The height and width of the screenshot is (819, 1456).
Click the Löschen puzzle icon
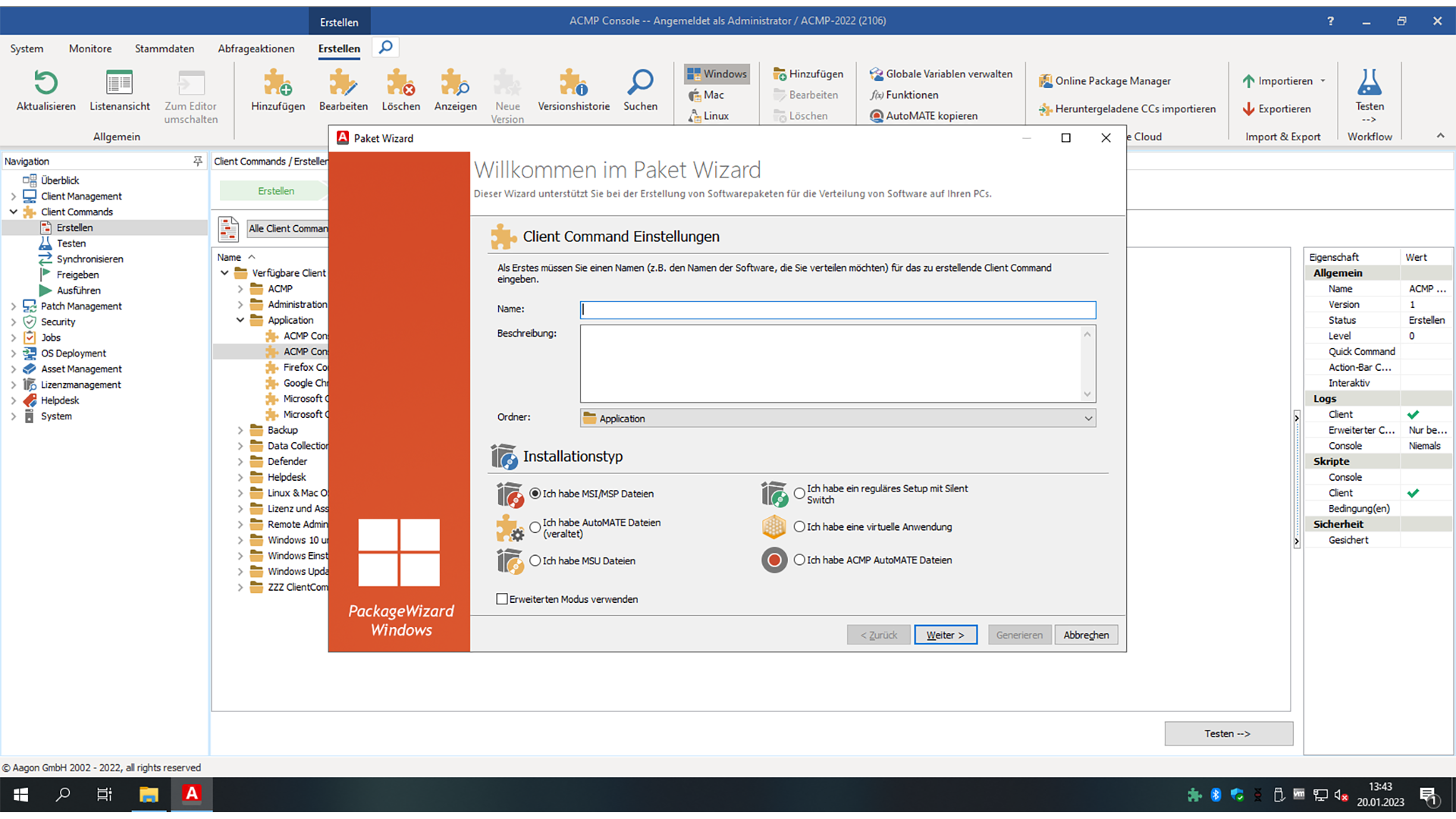pyautogui.click(x=400, y=83)
